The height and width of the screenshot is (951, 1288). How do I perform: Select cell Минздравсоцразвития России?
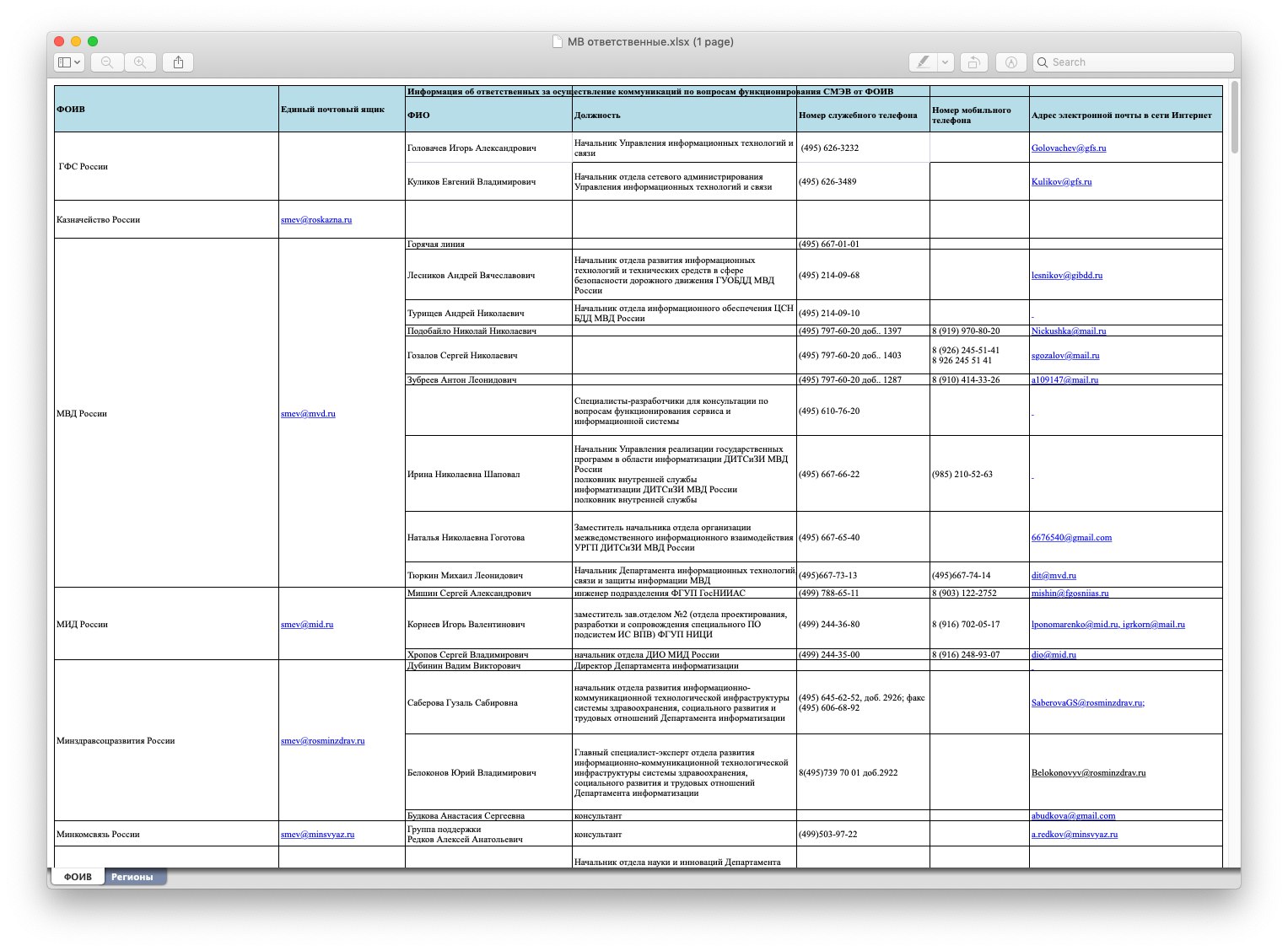point(167,740)
